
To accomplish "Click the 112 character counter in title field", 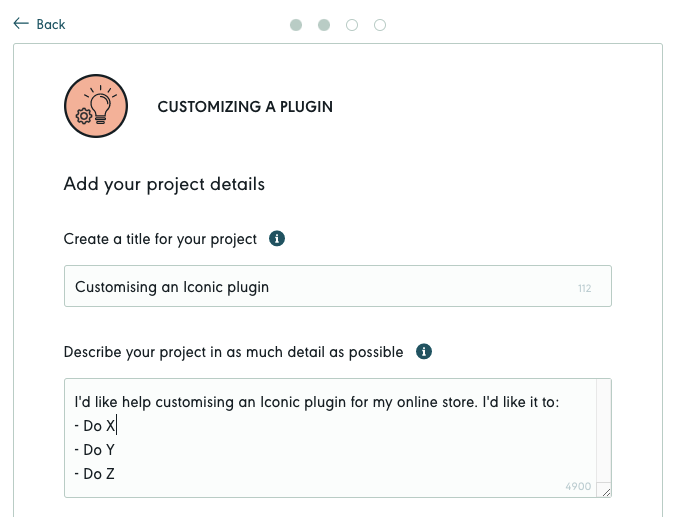I will [585, 289].
